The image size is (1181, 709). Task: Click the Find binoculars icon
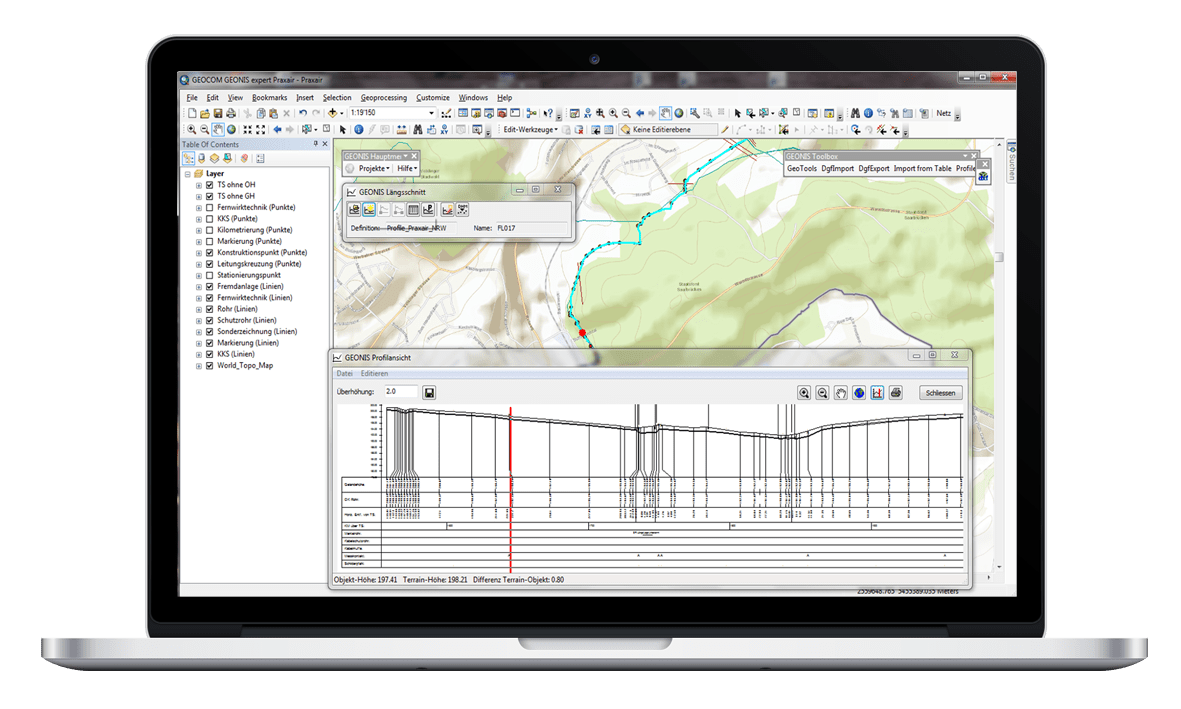(x=417, y=130)
